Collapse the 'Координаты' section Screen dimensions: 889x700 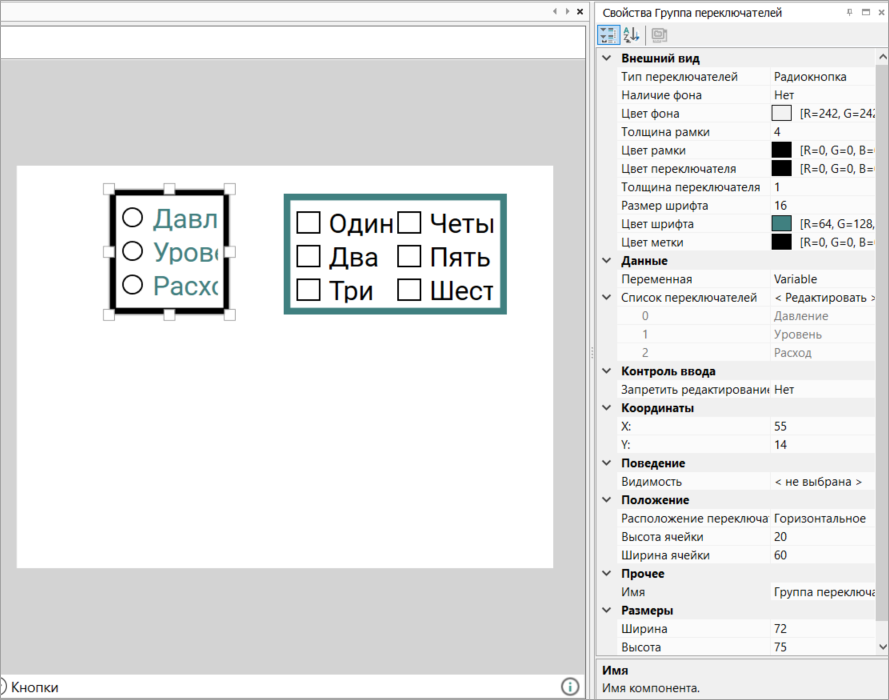(x=606, y=408)
